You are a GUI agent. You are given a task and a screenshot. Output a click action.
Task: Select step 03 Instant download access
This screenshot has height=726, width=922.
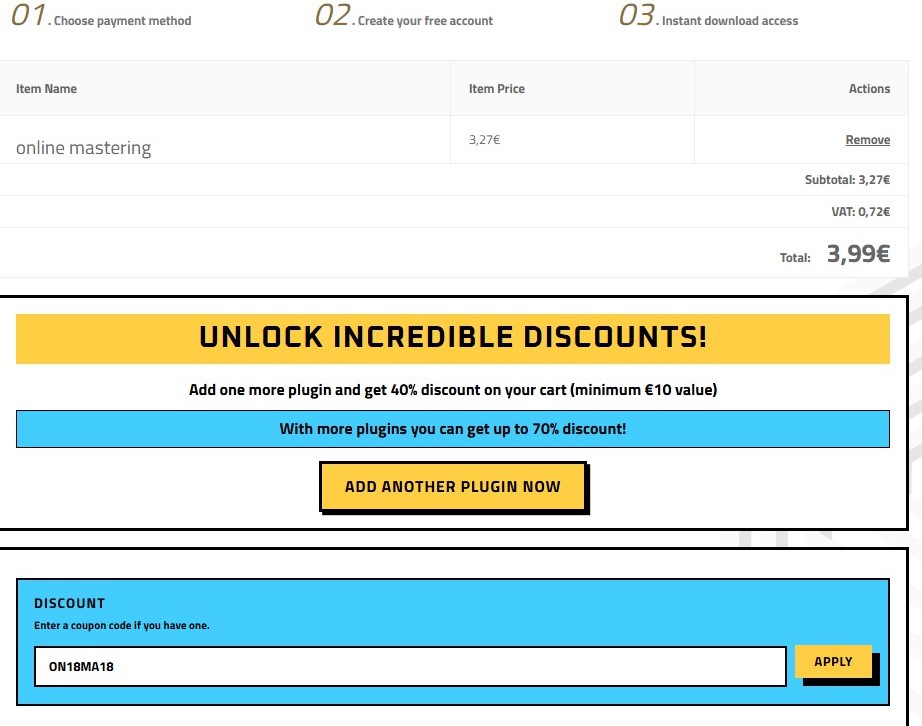pos(708,18)
